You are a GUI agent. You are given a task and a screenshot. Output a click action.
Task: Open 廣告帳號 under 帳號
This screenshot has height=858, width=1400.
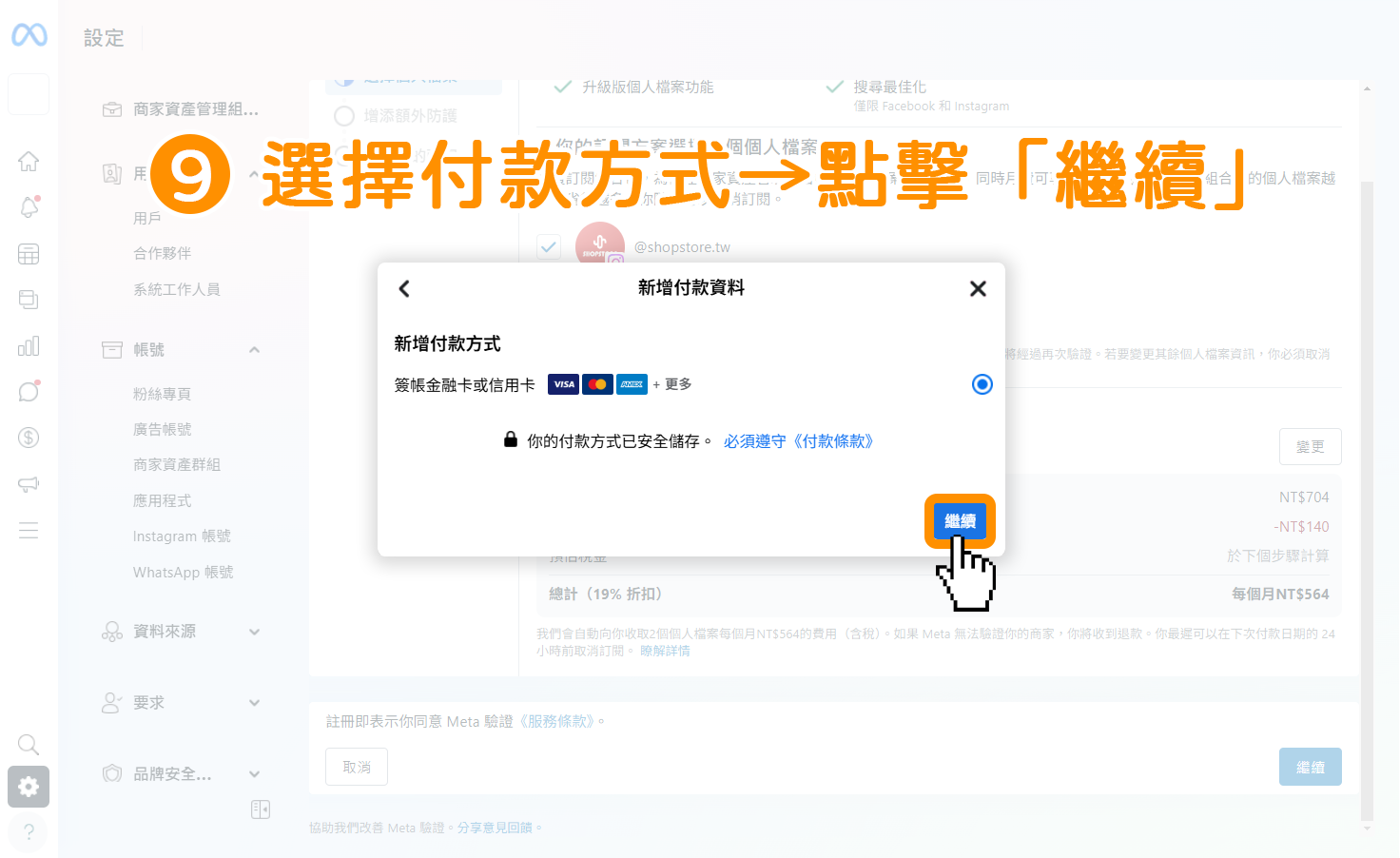163,429
